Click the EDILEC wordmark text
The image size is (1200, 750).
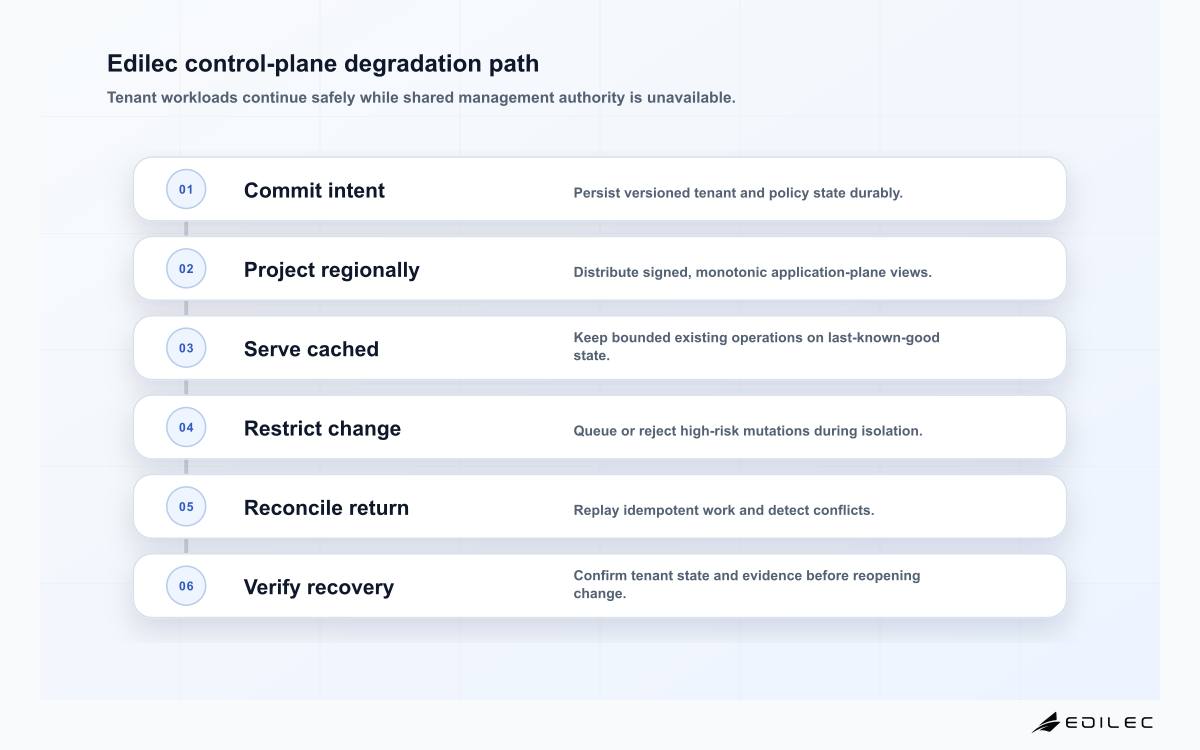pos(1110,722)
